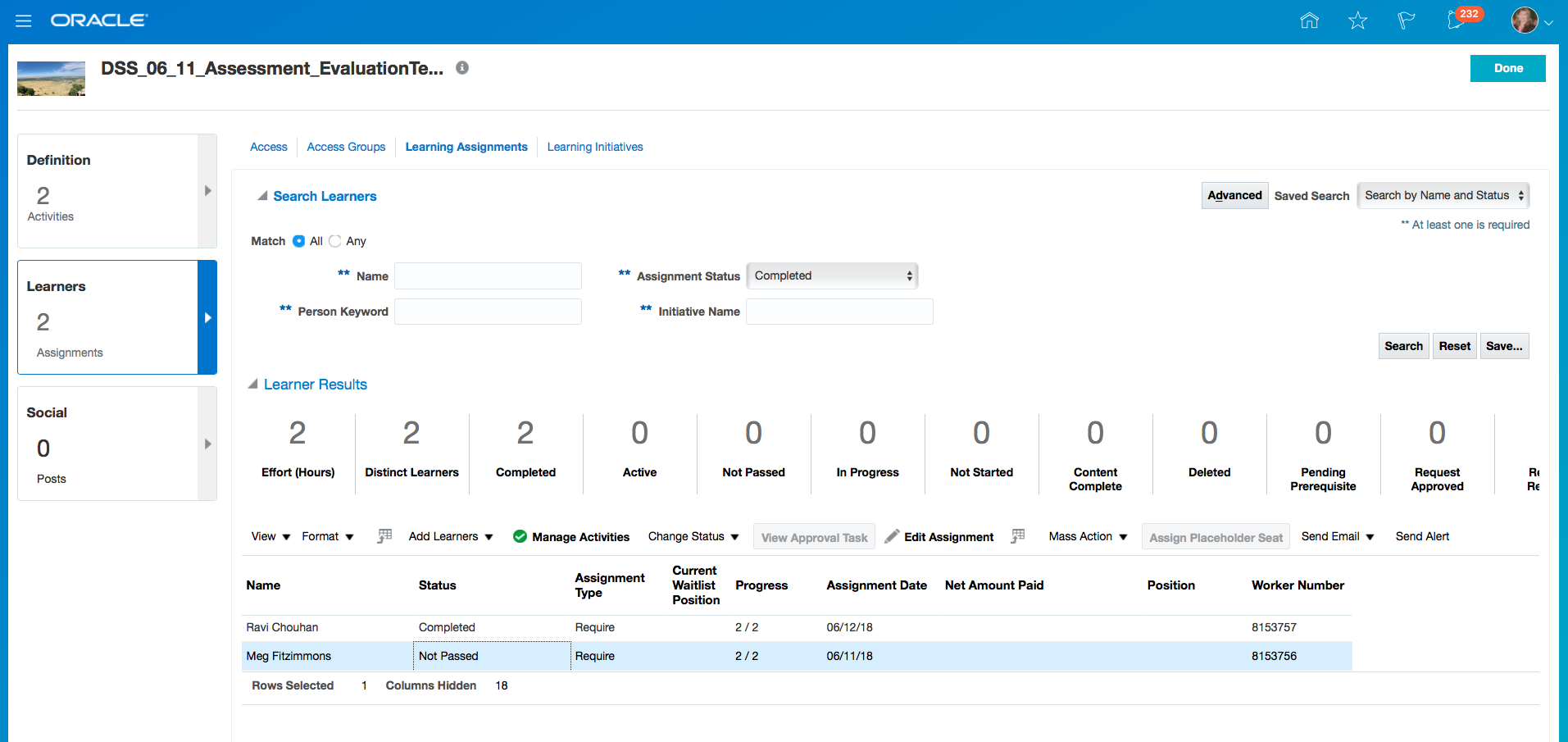Open notifications showing 232 alerts
Screen dimensions: 1568x742
(x=1458, y=20)
